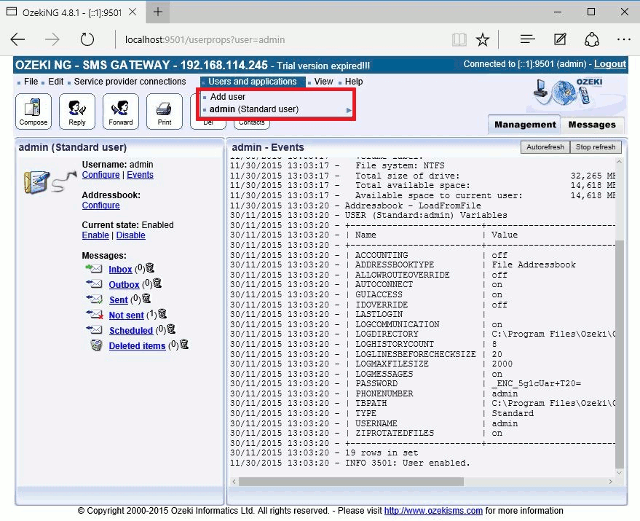Click the Disable link for current state
Screen dimensions: 640x521
click(131, 235)
